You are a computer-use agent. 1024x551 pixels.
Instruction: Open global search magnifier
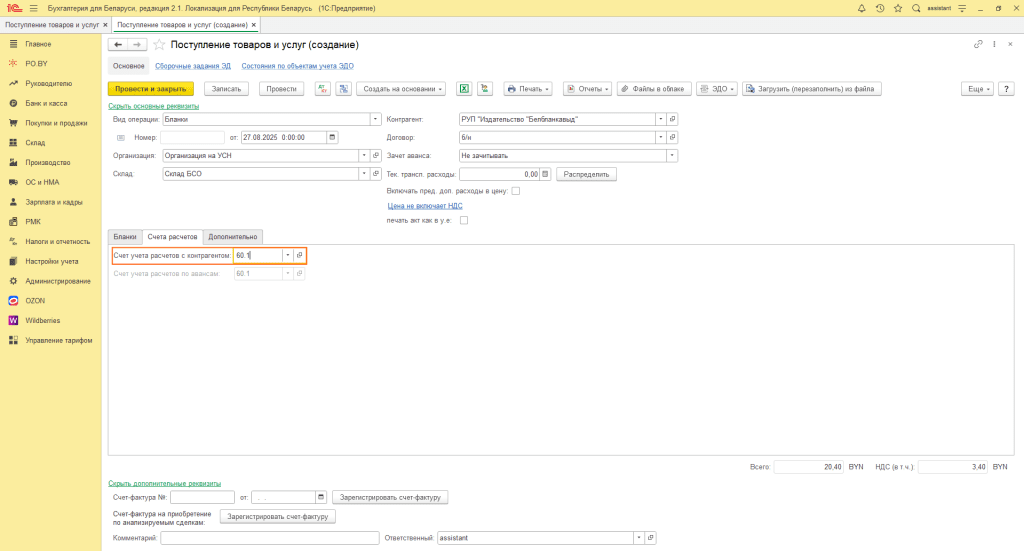click(916, 8)
